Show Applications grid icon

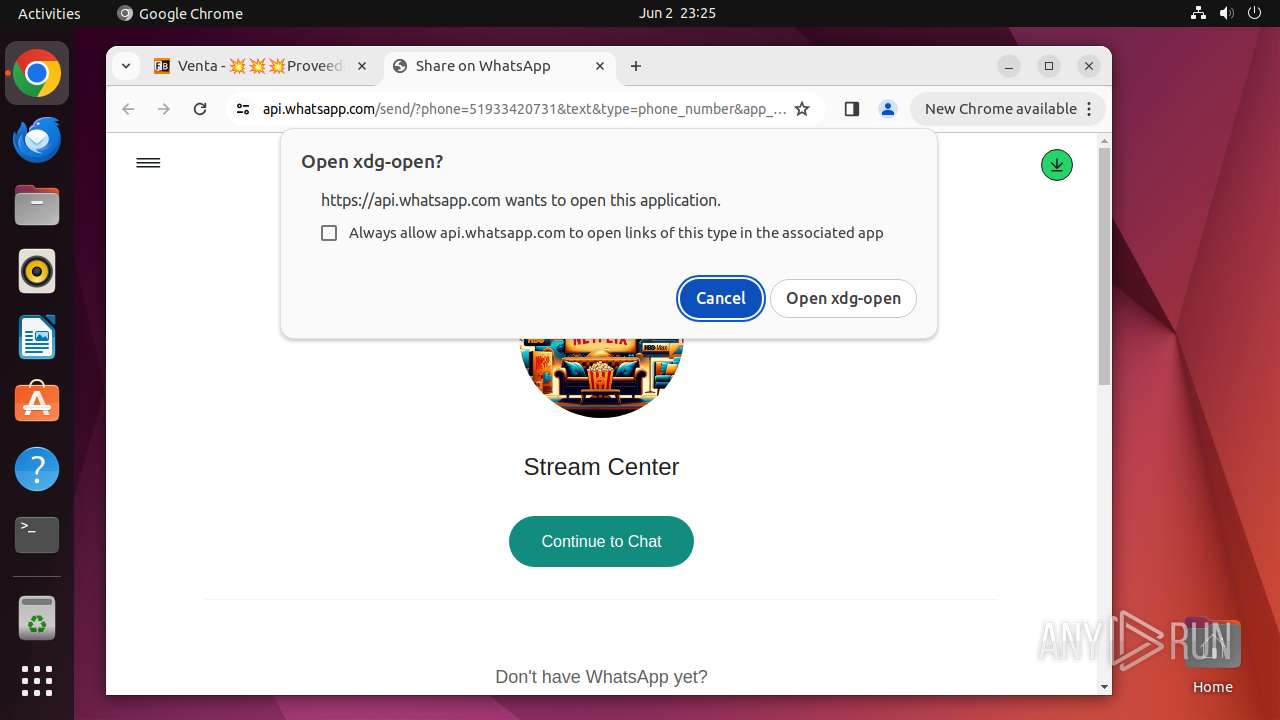pyautogui.click(x=37, y=681)
